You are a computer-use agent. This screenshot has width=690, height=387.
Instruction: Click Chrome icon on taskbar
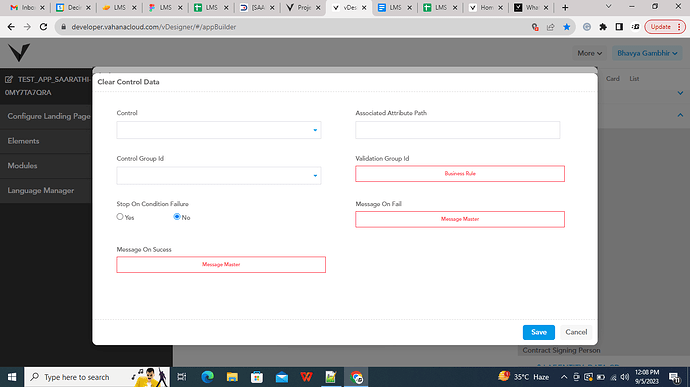[x=356, y=377]
